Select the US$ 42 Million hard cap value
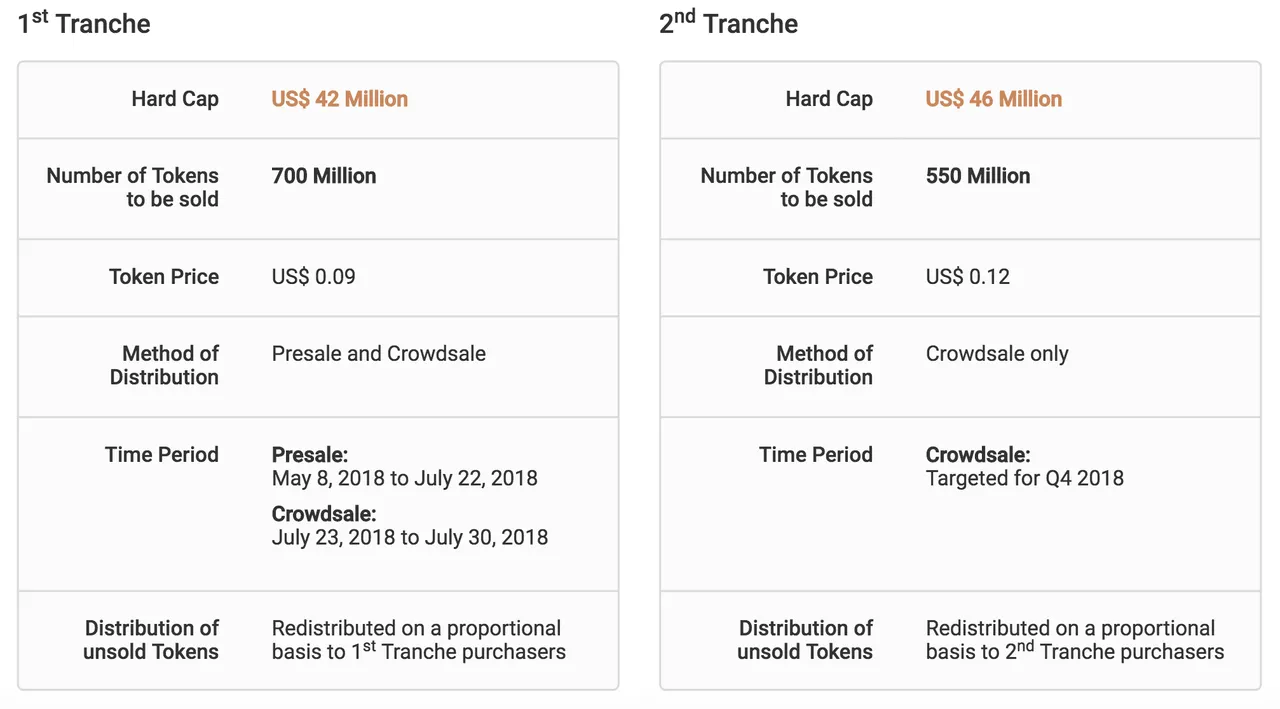Screen dimensions: 1280x709 point(340,99)
